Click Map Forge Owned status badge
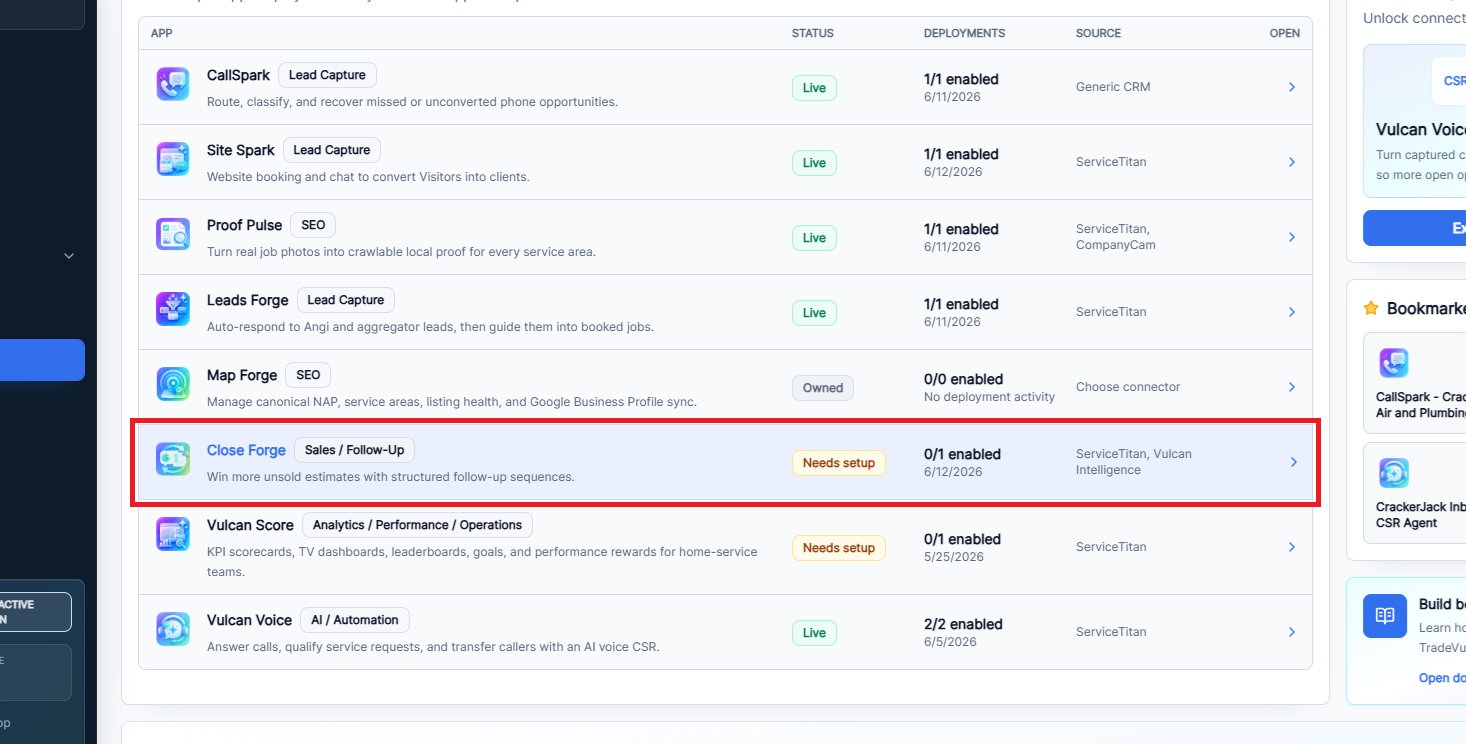Image resolution: width=1466 pixels, height=744 pixels. [823, 388]
